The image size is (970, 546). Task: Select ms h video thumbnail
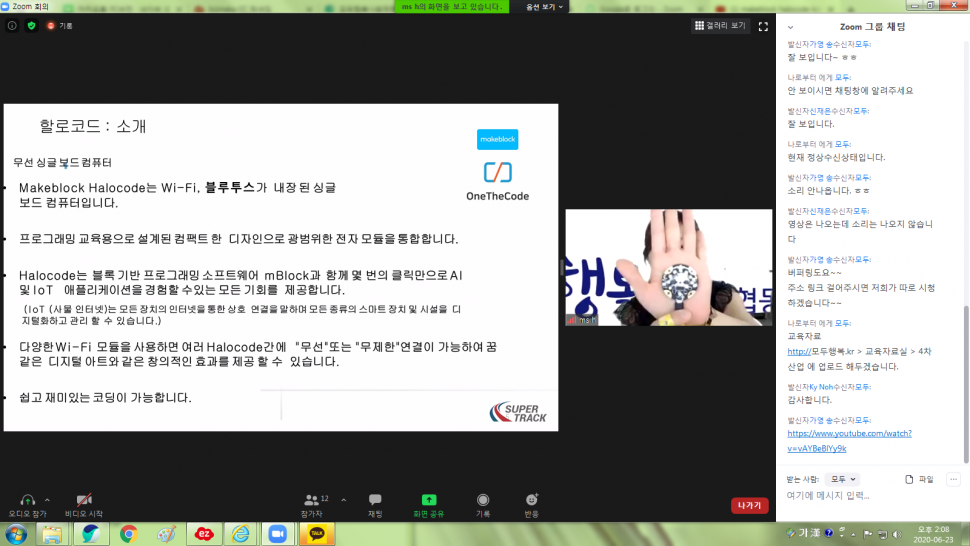pyautogui.click(x=668, y=267)
